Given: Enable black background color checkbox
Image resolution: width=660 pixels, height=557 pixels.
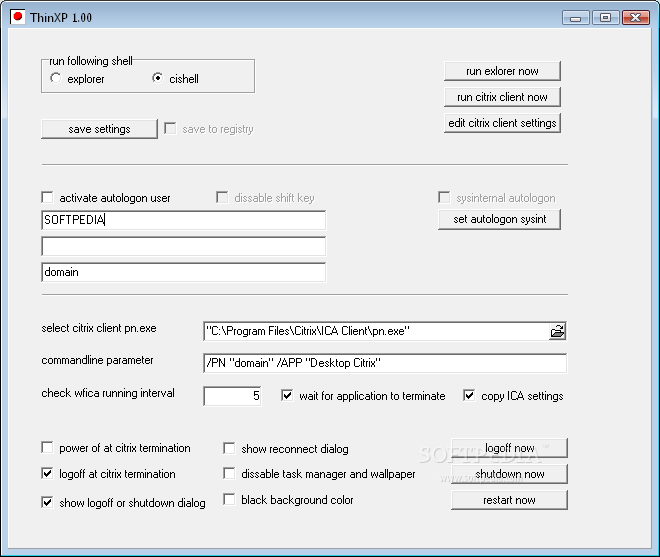Looking at the screenshot, I should click(229, 500).
